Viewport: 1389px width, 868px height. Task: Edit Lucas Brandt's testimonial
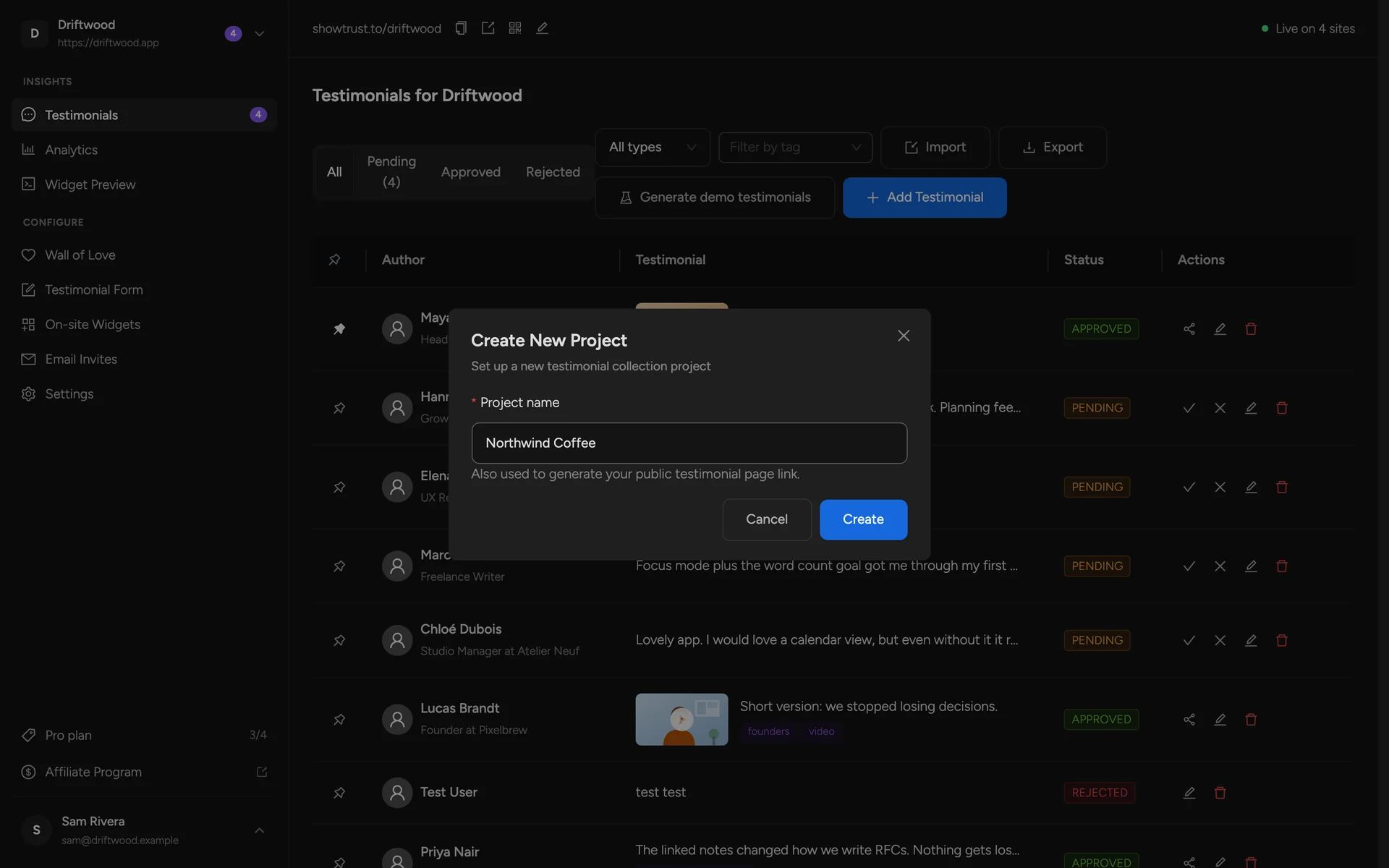point(1220,720)
